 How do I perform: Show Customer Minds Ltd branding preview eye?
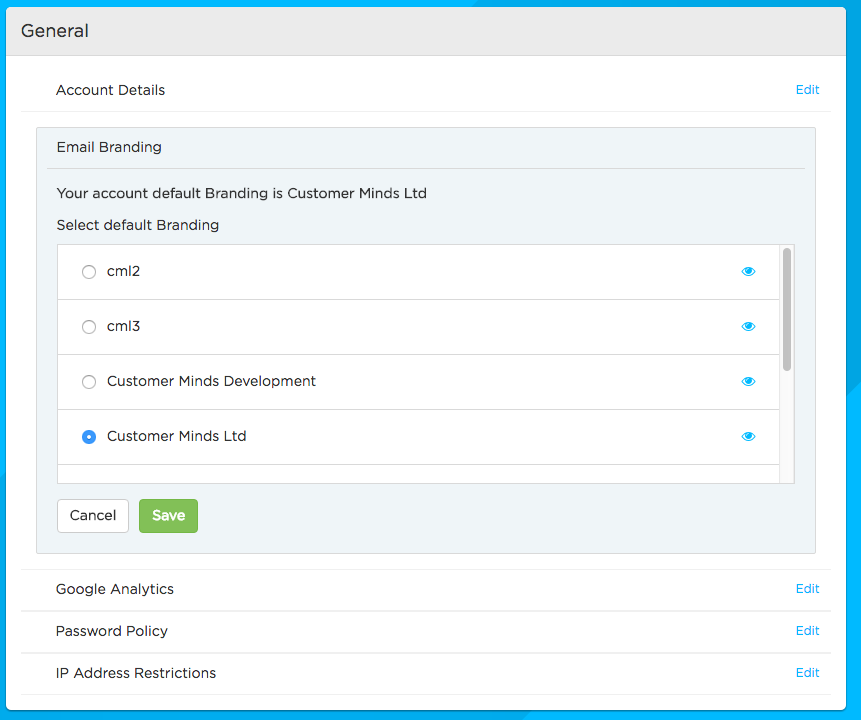coord(748,436)
